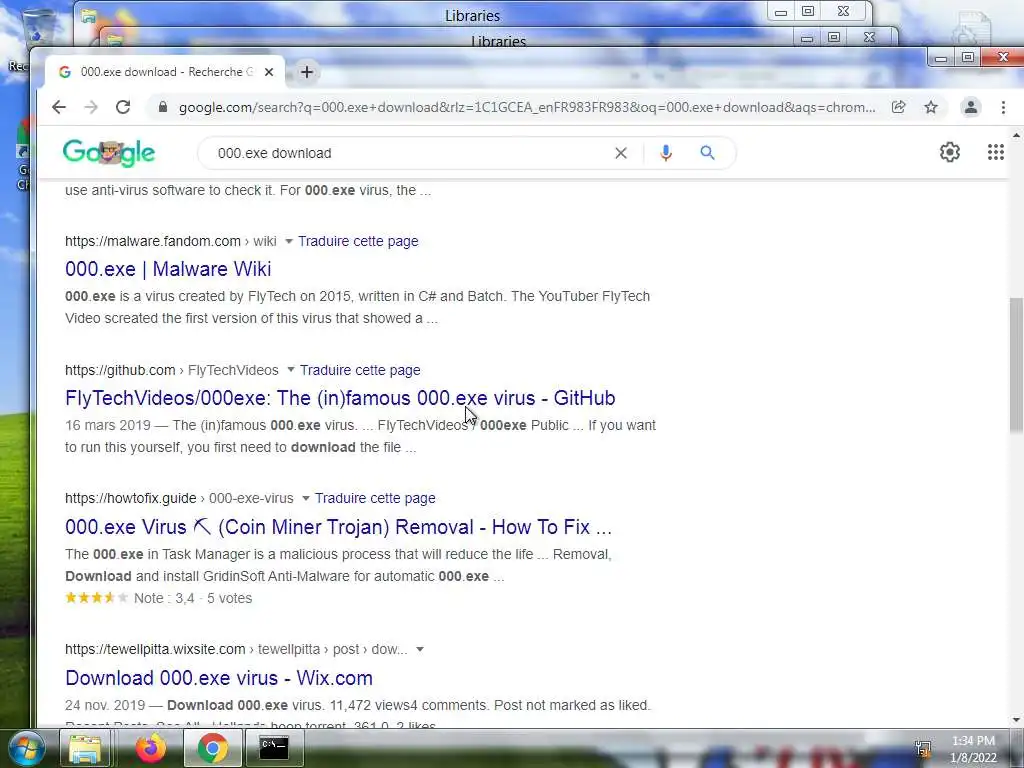Translate the howtofix.guide result page

375,498
